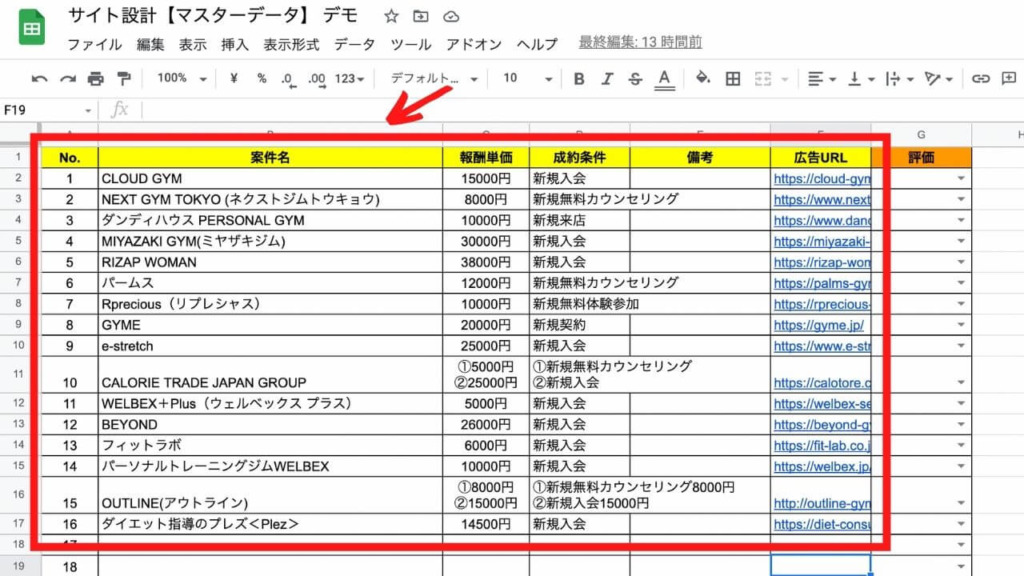Open the Google Sheets home icon
Viewport: 1024px width, 576px height.
[31, 27]
